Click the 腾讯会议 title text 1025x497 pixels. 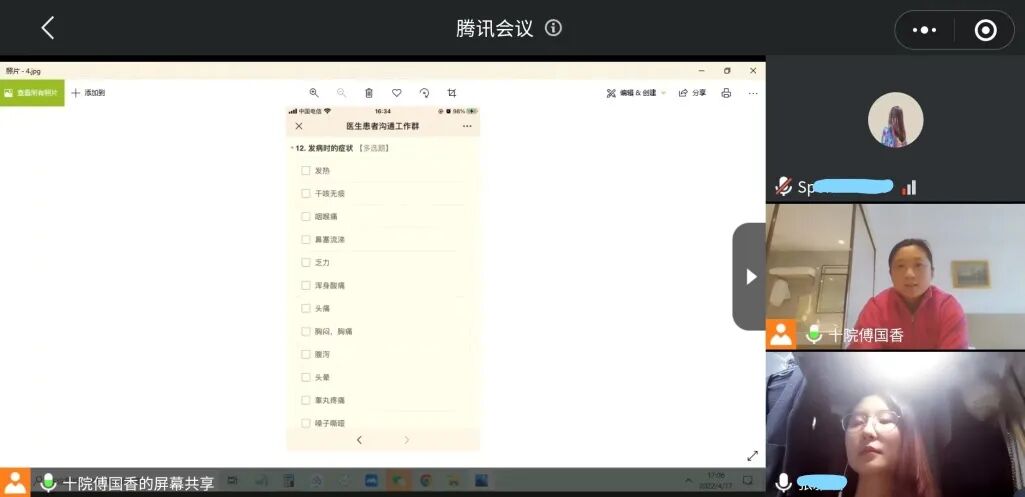pos(495,28)
